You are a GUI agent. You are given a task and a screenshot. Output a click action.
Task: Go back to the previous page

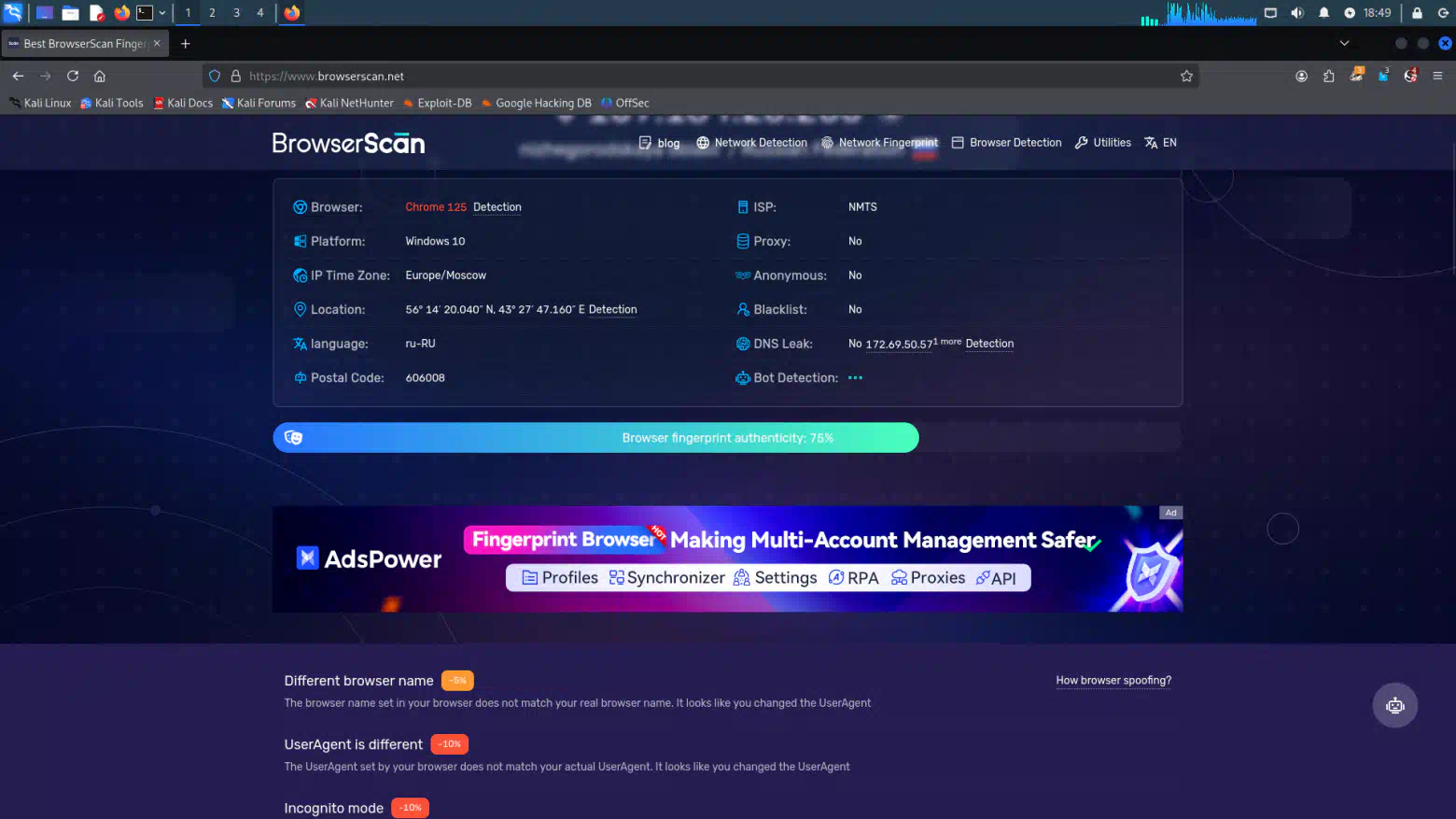pos(18,76)
